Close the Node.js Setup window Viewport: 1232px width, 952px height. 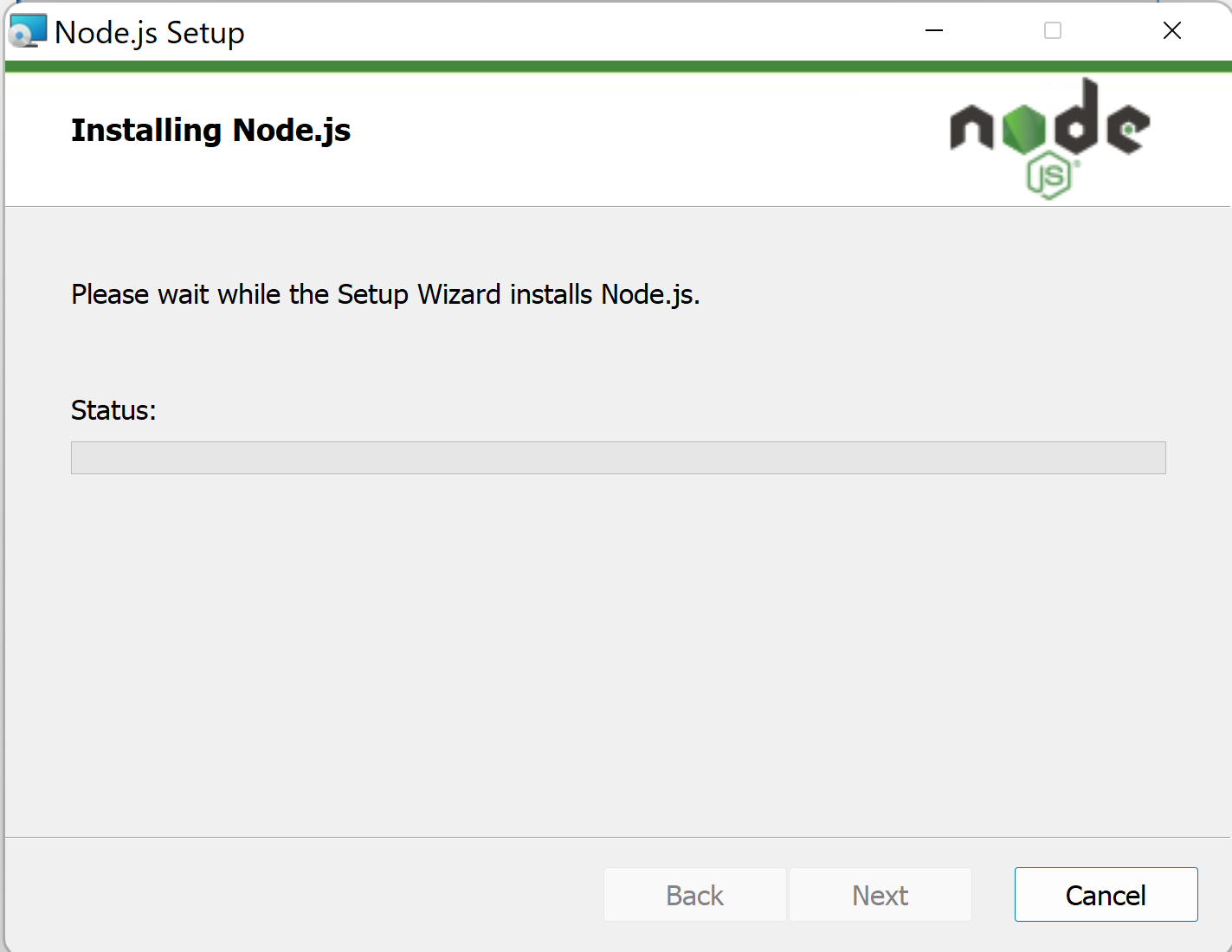pyautogui.click(x=1172, y=31)
